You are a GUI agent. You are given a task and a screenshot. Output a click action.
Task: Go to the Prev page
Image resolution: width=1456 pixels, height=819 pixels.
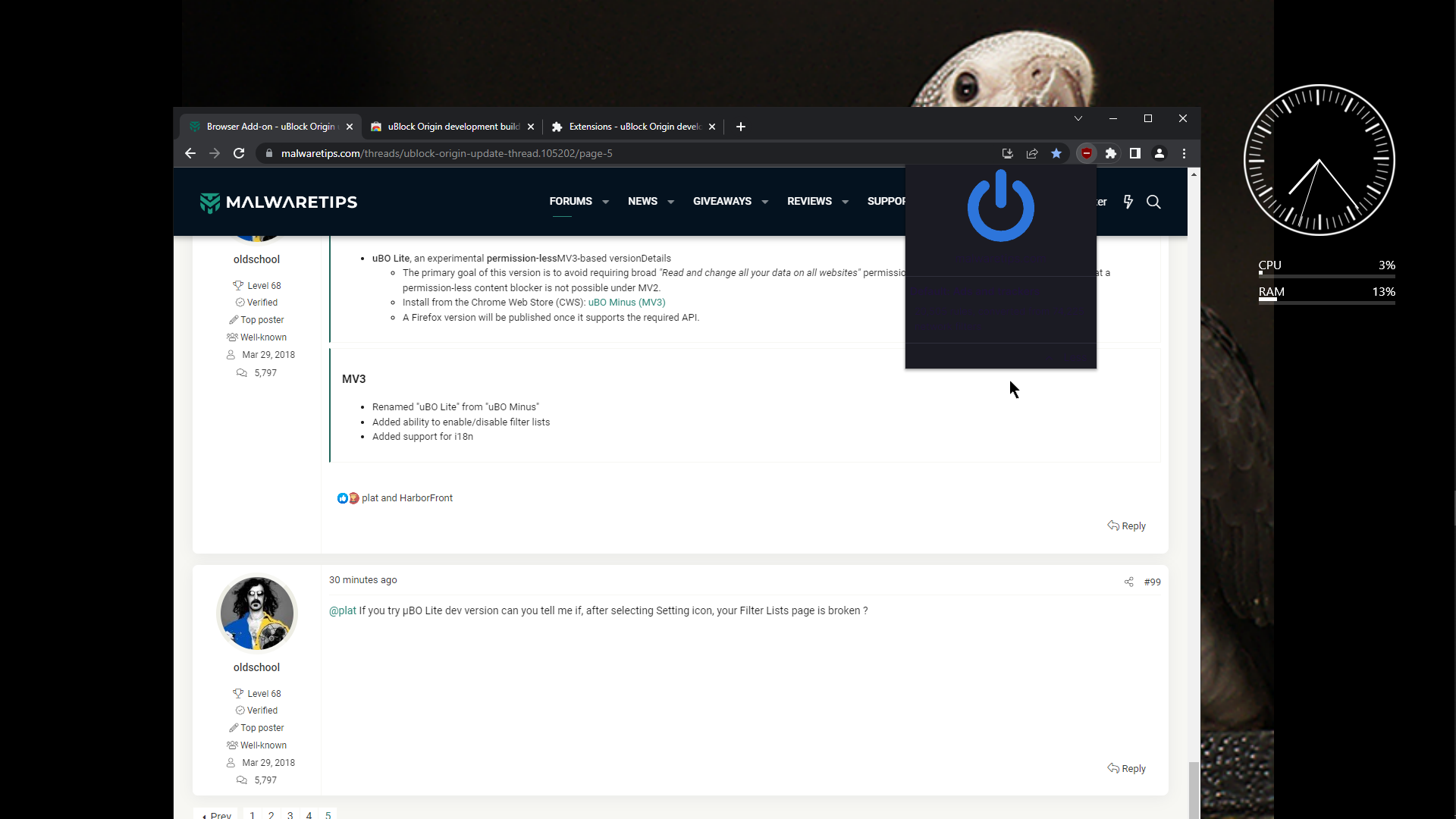click(216, 815)
